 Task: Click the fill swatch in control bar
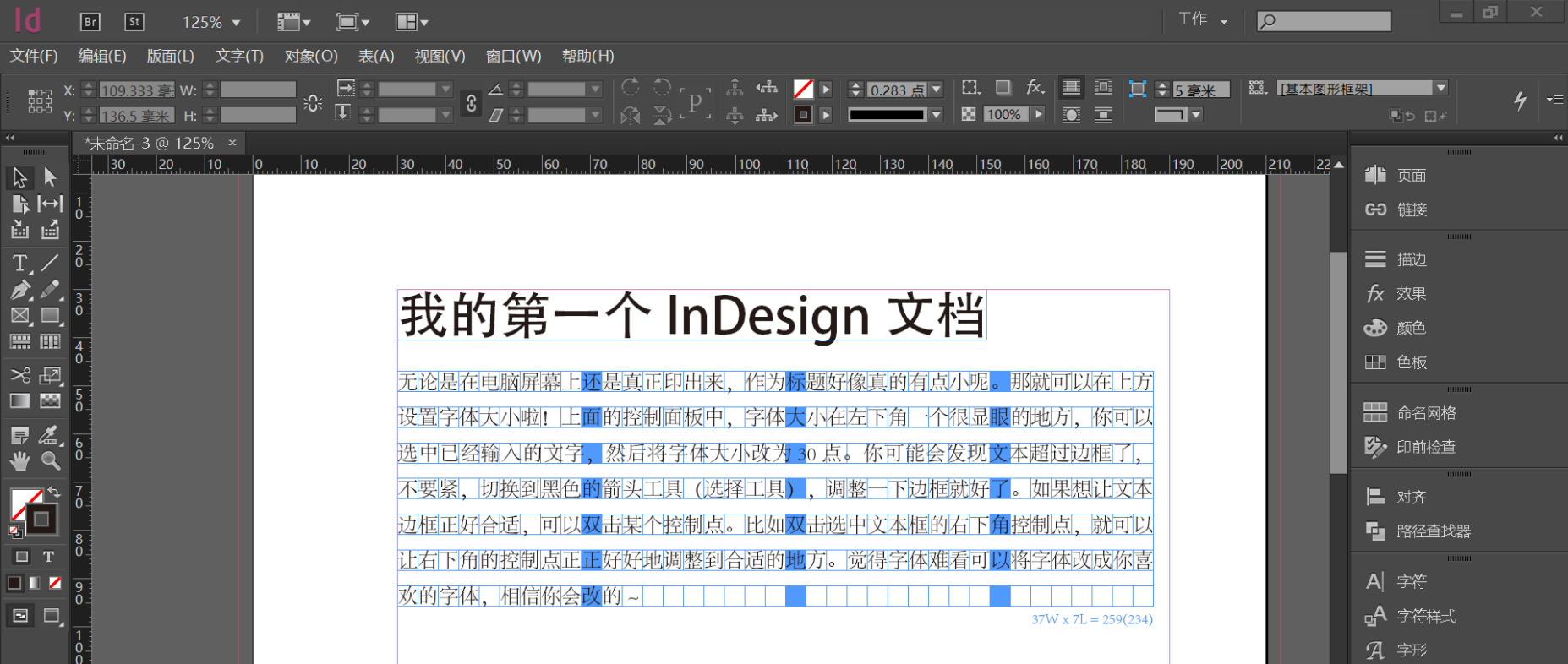[x=803, y=89]
